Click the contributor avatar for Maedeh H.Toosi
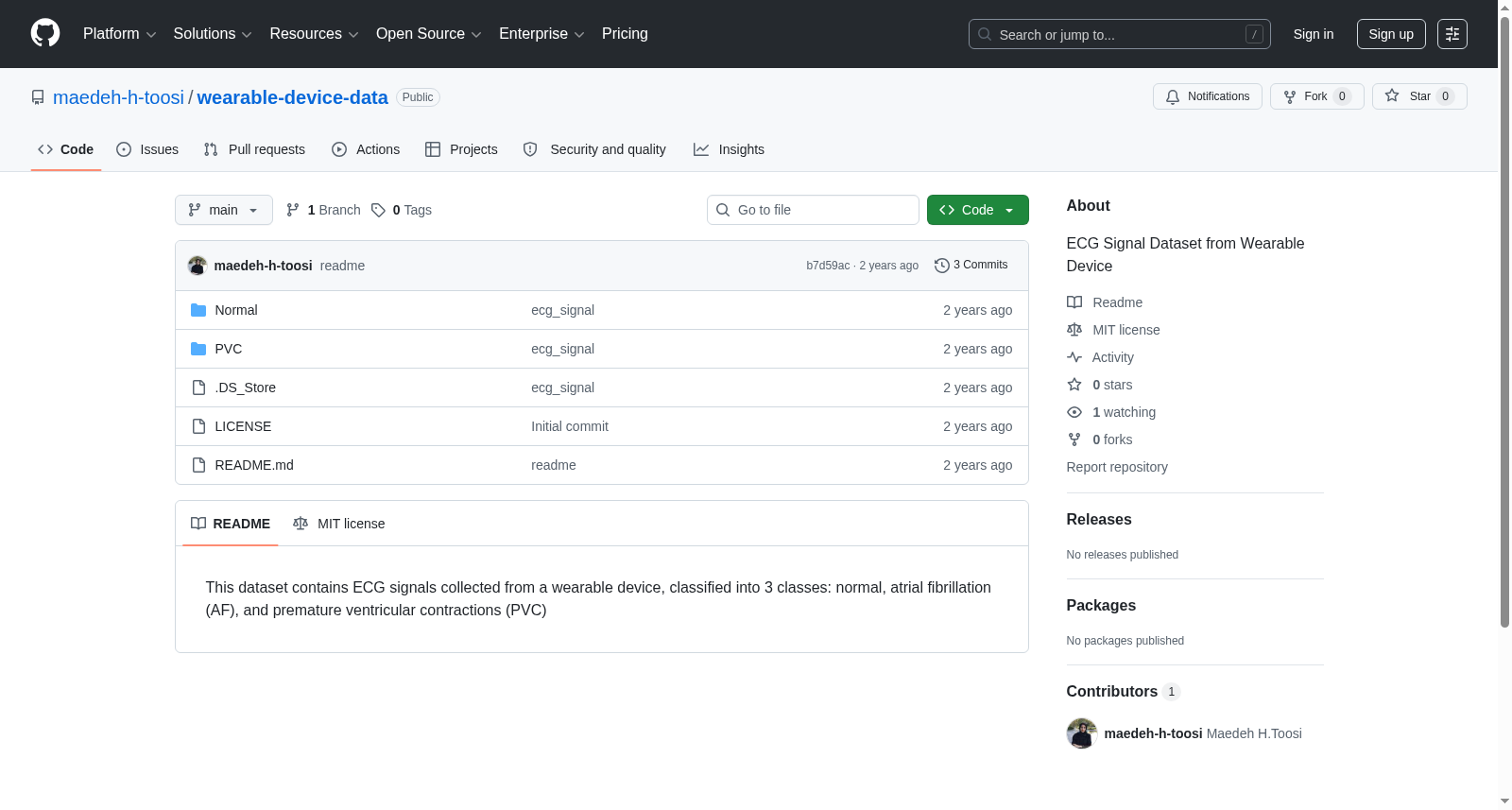Image resolution: width=1512 pixels, height=810 pixels. [1082, 733]
